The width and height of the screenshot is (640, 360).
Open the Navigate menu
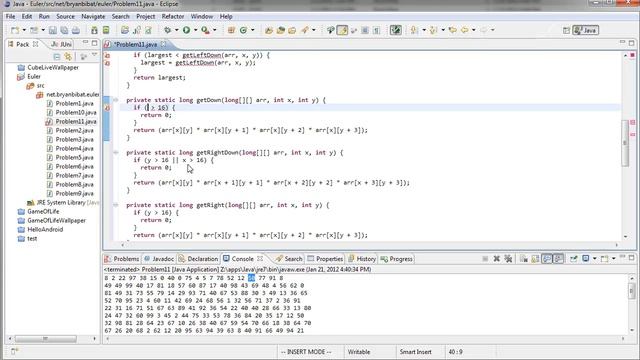pyautogui.click(x=93, y=16)
